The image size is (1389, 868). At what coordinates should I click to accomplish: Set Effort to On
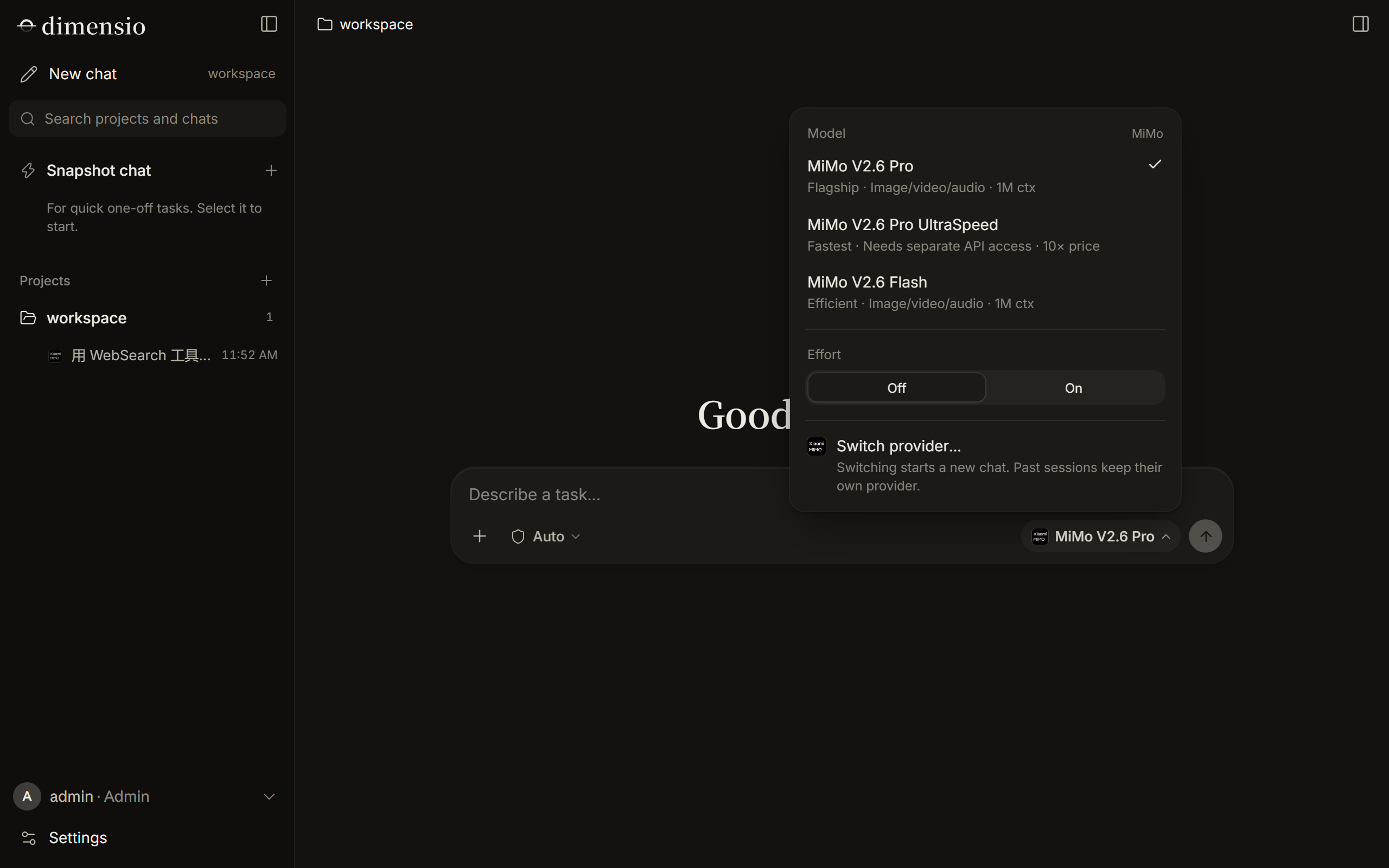[x=1073, y=388]
